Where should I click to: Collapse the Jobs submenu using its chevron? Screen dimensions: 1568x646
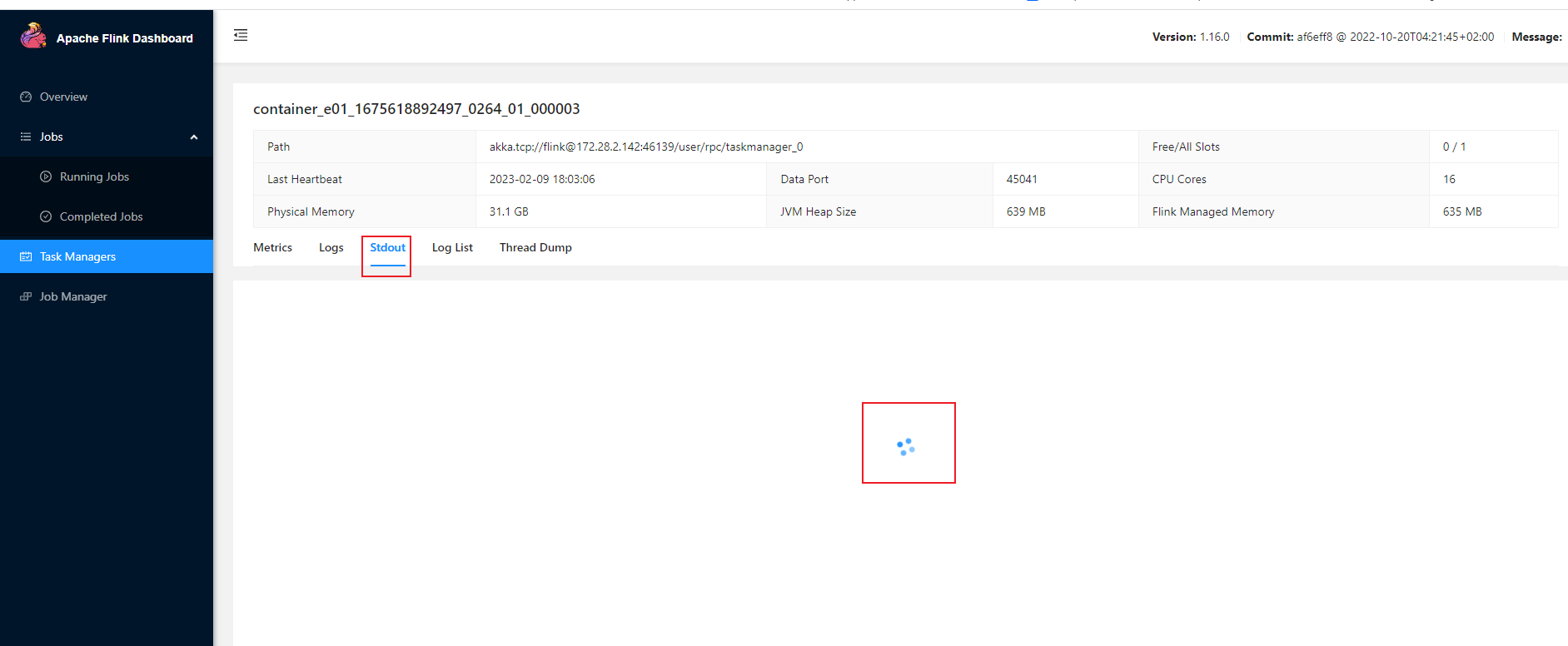(x=194, y=137)
